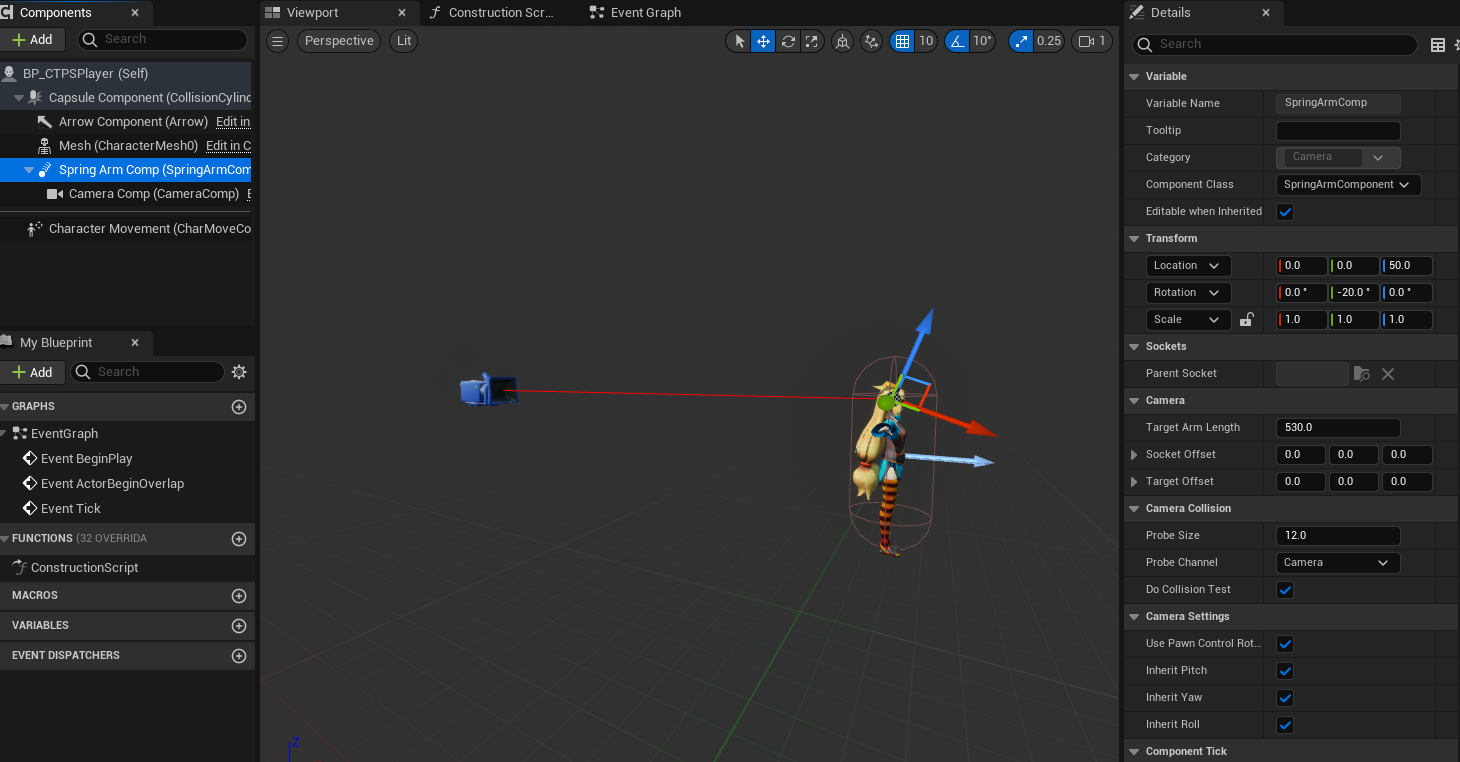Toggle surface snapping icon

click(872, 41)
